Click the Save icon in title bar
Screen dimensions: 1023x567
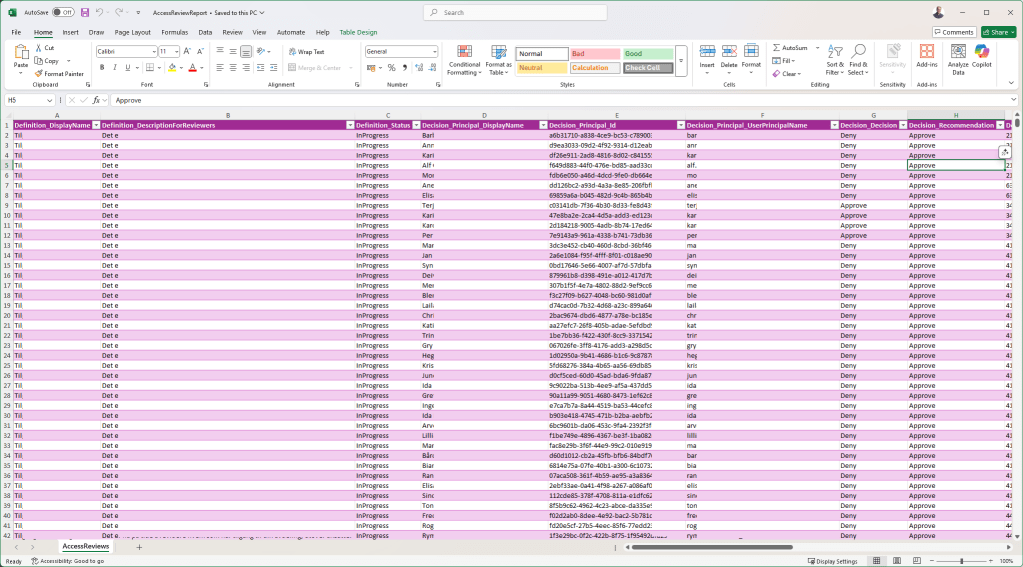(85, 12)
